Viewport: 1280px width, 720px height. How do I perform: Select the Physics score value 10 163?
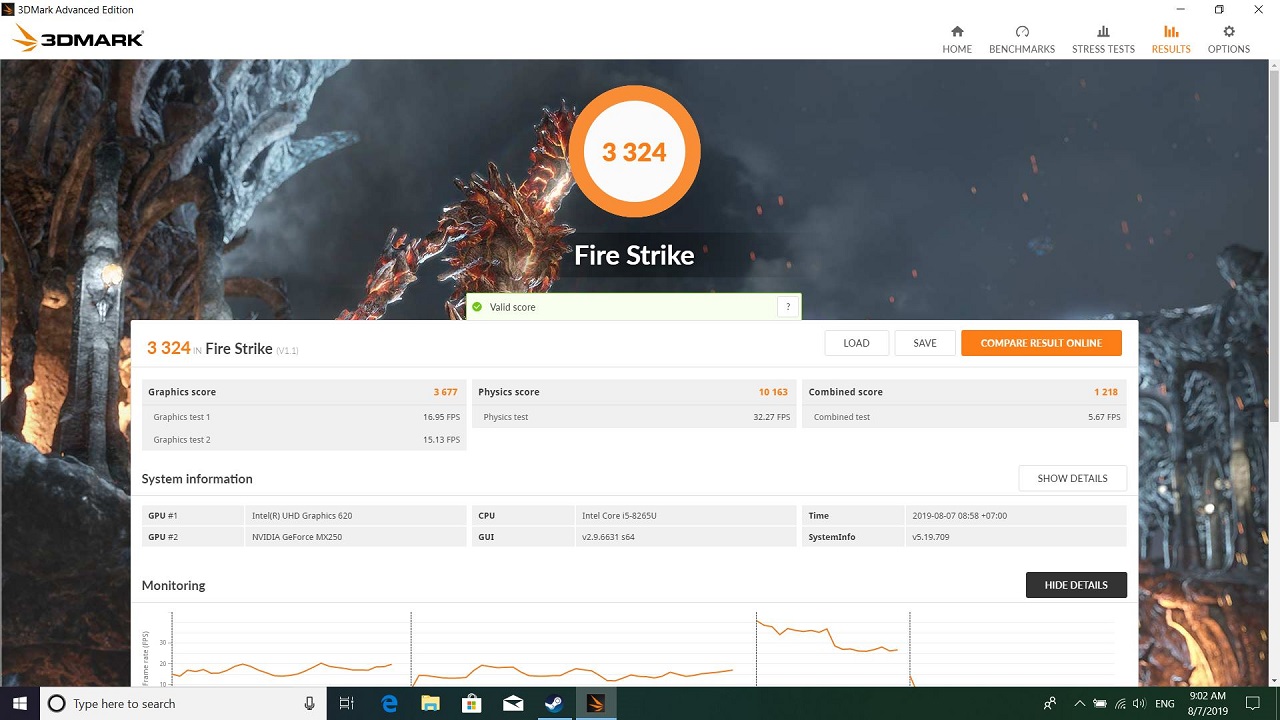773,392
